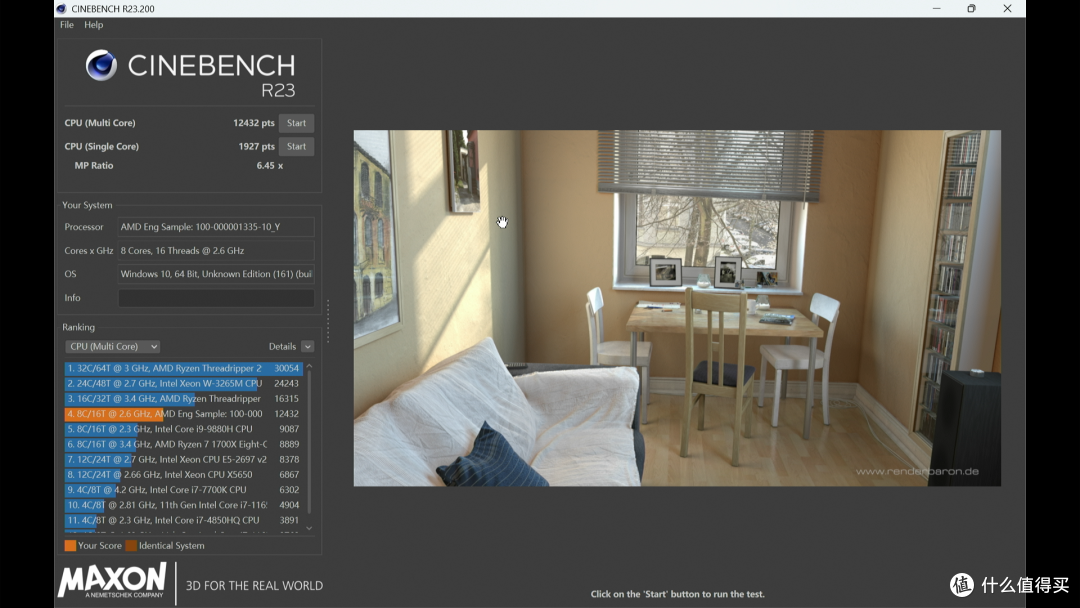
Task: Start the CPU Multi Core test
Action: [x=296, y=123]
